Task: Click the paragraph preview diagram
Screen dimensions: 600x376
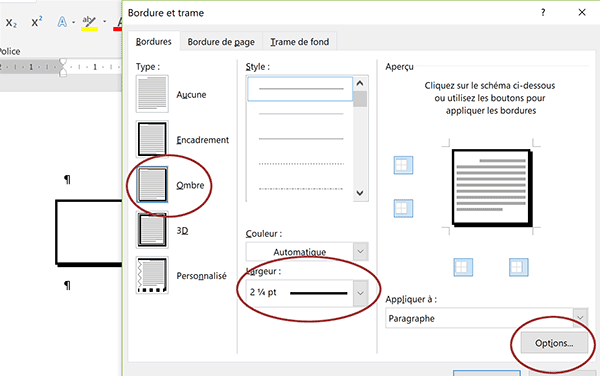Action: 492,187
